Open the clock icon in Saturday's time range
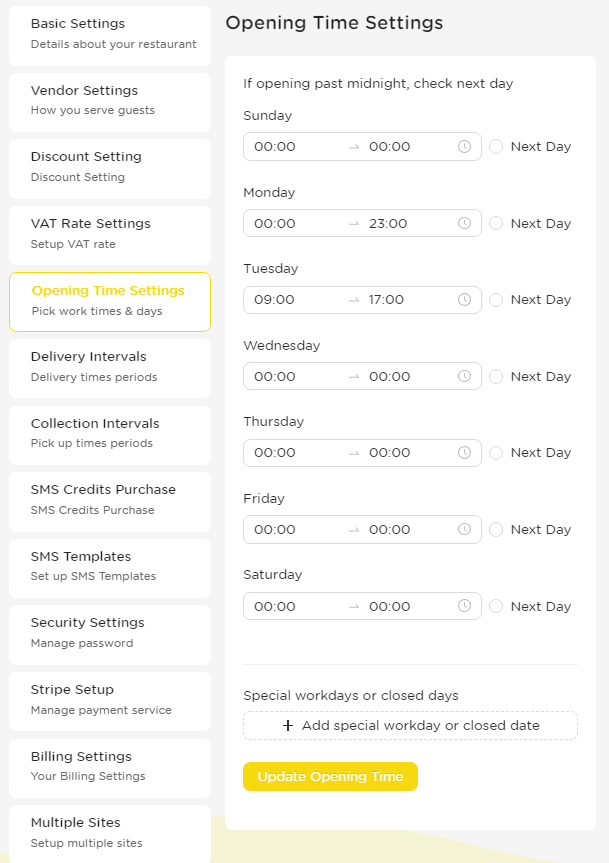This screenshot has width=609, height=863. point(464,606)
